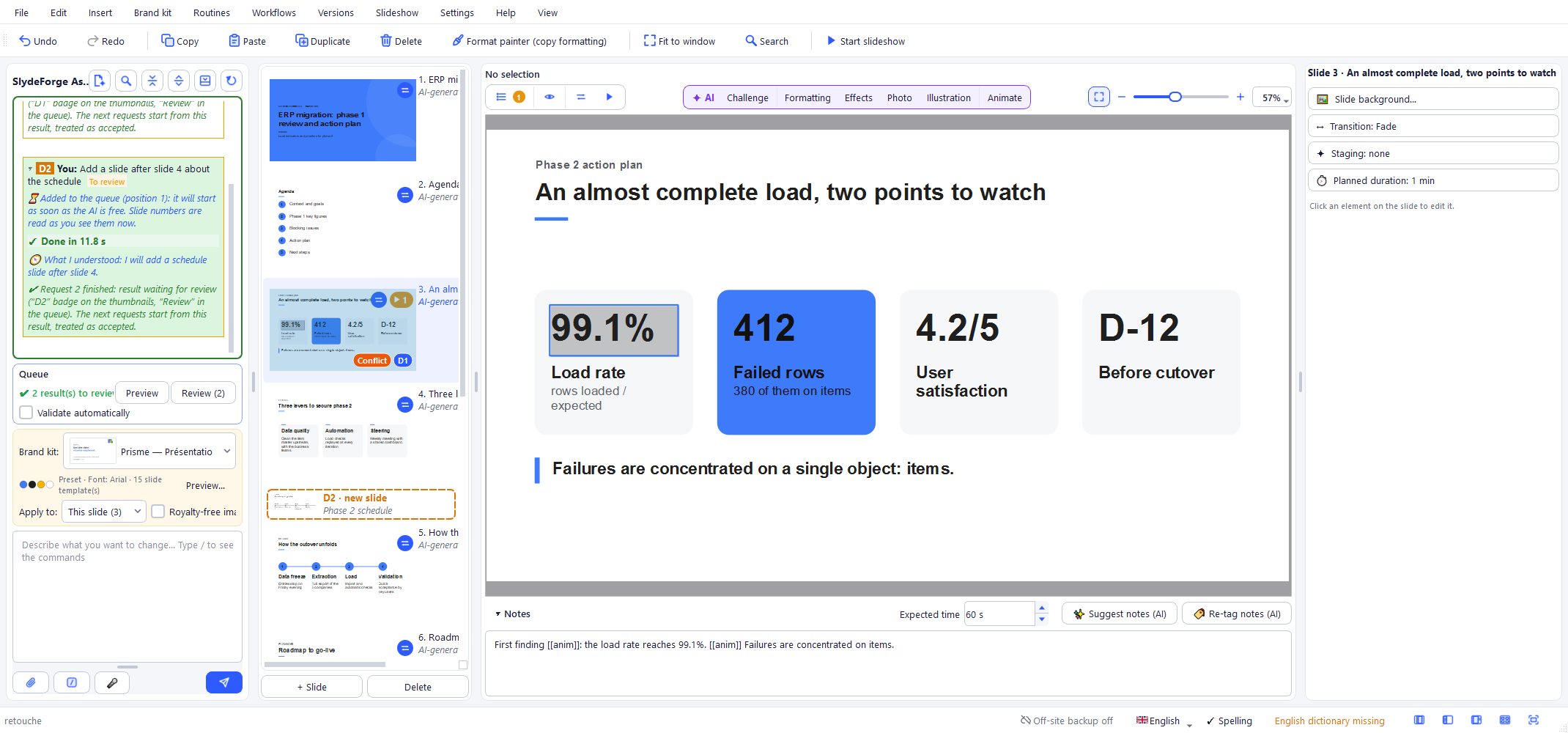The height and width of the screenshot is (733, 1568).
Task: Select the three-column layout icon in status bar
Action: (x=1419, y=721)
